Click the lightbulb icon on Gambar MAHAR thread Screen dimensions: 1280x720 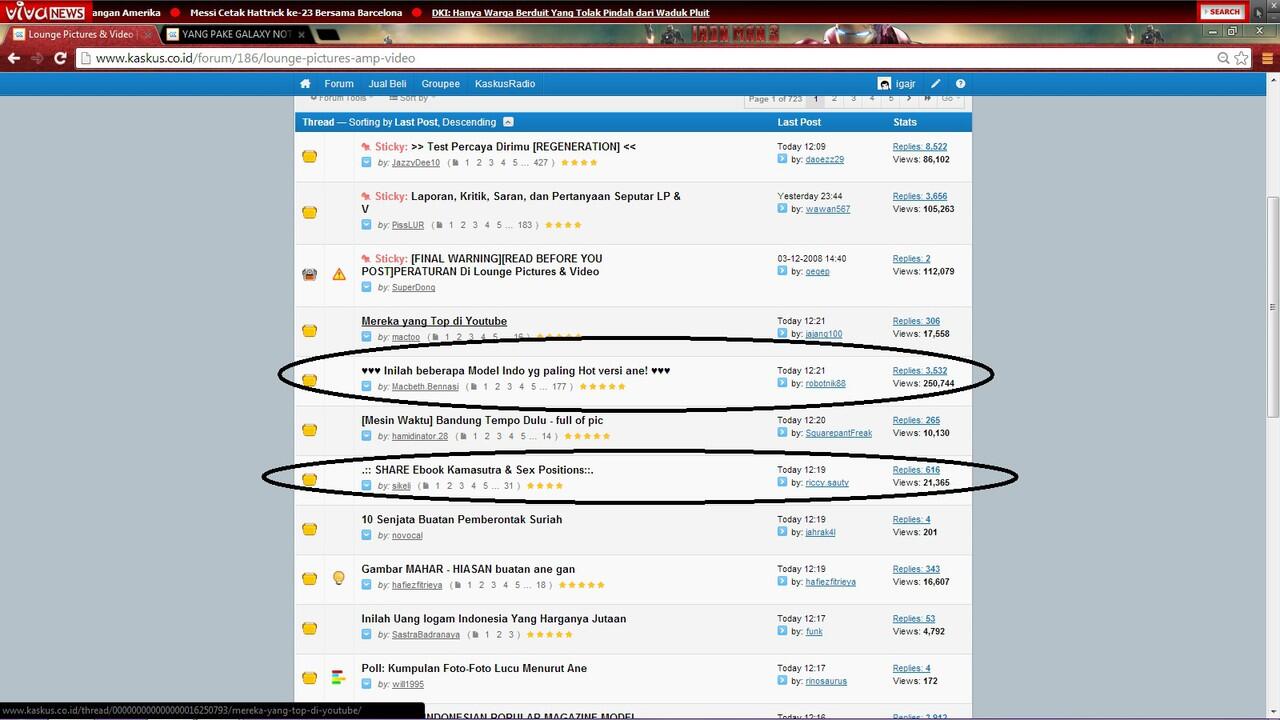coord(339,578)
